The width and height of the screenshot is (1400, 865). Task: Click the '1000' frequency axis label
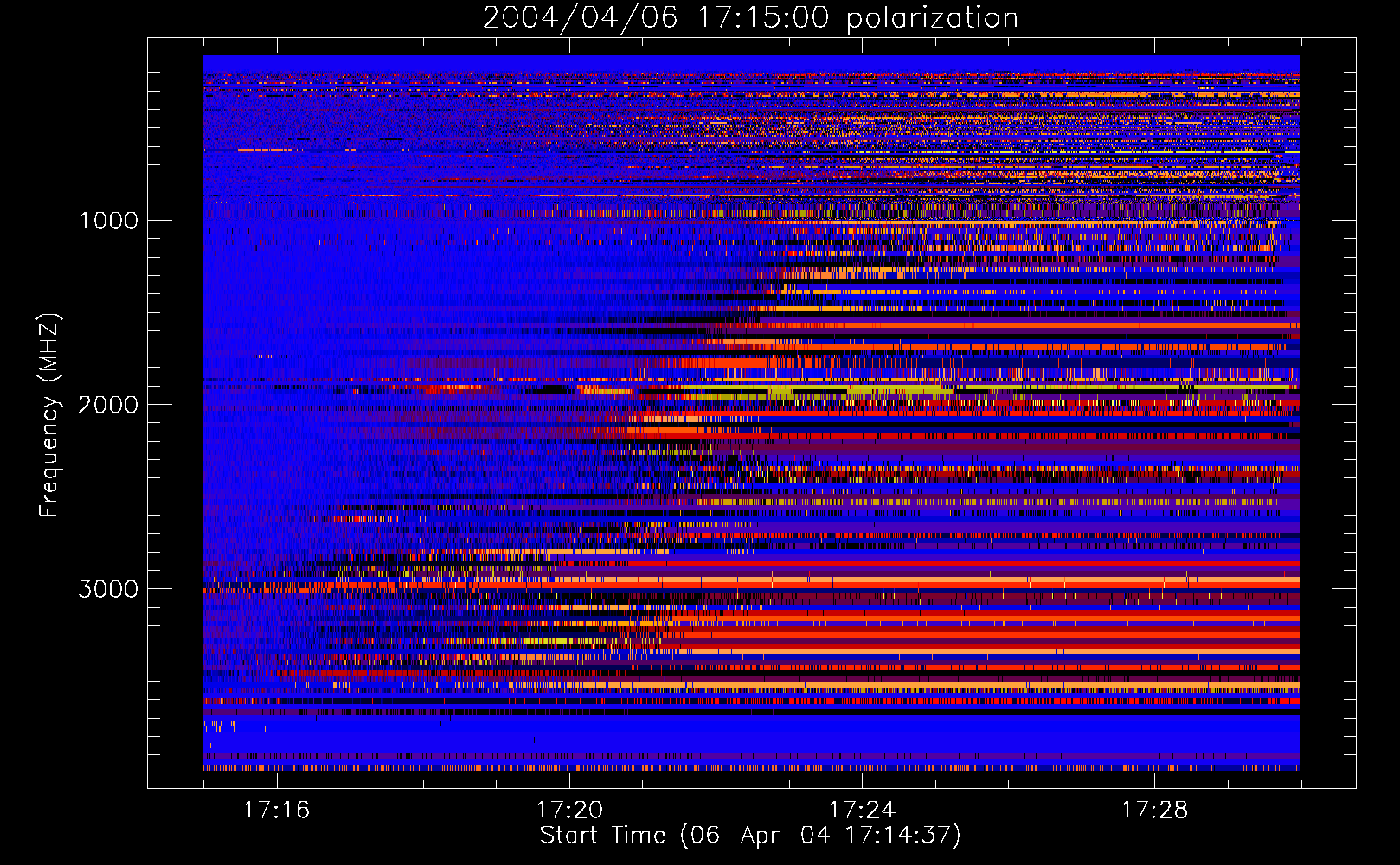coord(108,221)
